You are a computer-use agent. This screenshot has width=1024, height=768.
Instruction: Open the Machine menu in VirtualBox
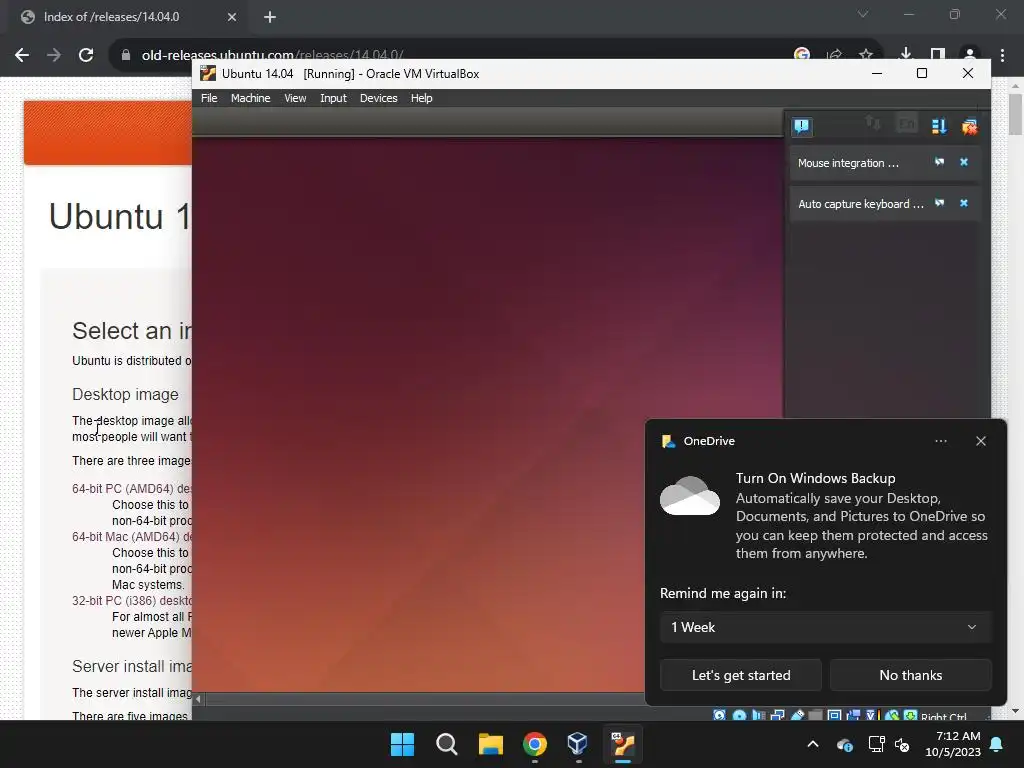click(x=250, y=98)
